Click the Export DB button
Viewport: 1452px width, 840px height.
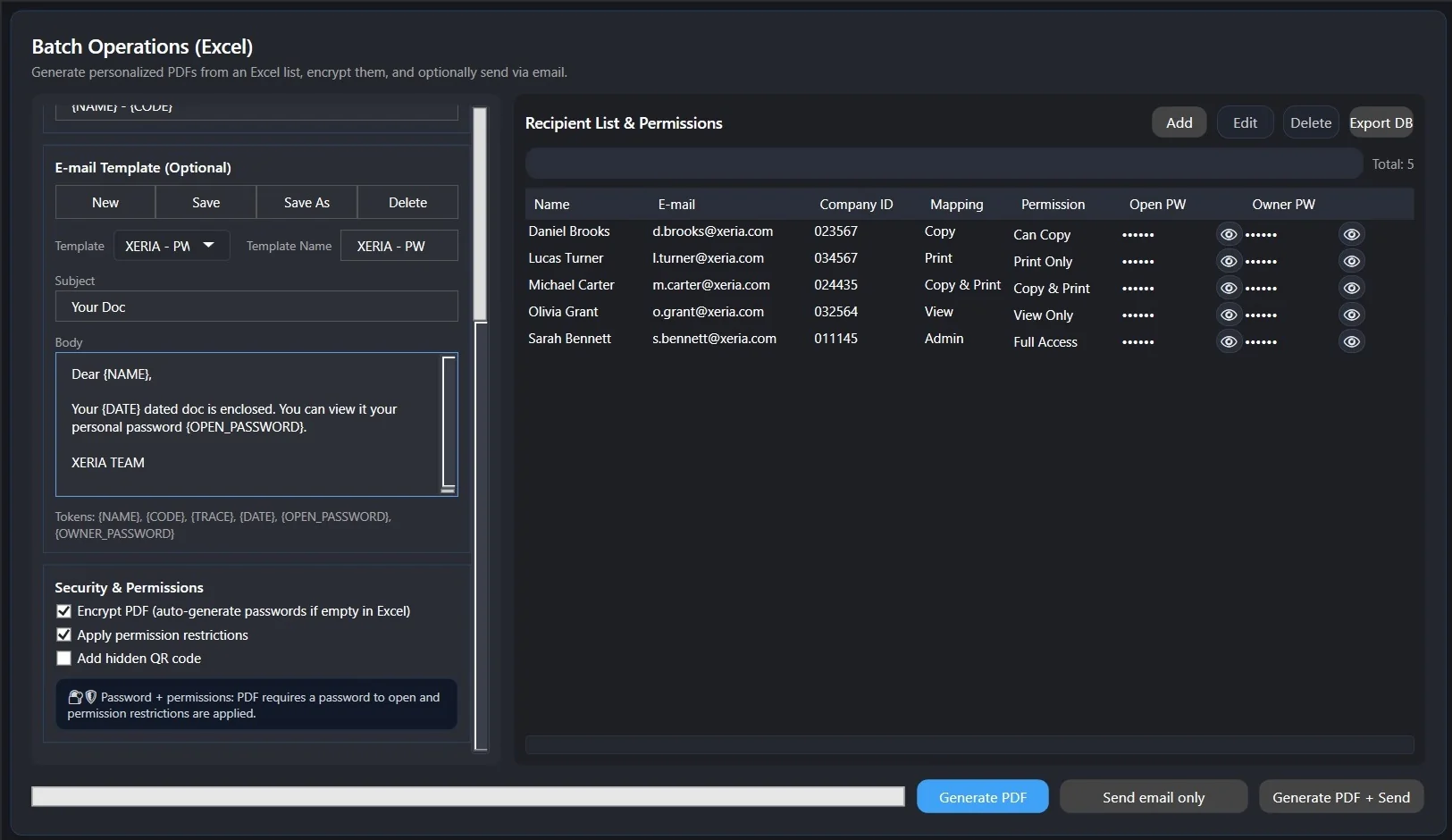coord(1380,122)
